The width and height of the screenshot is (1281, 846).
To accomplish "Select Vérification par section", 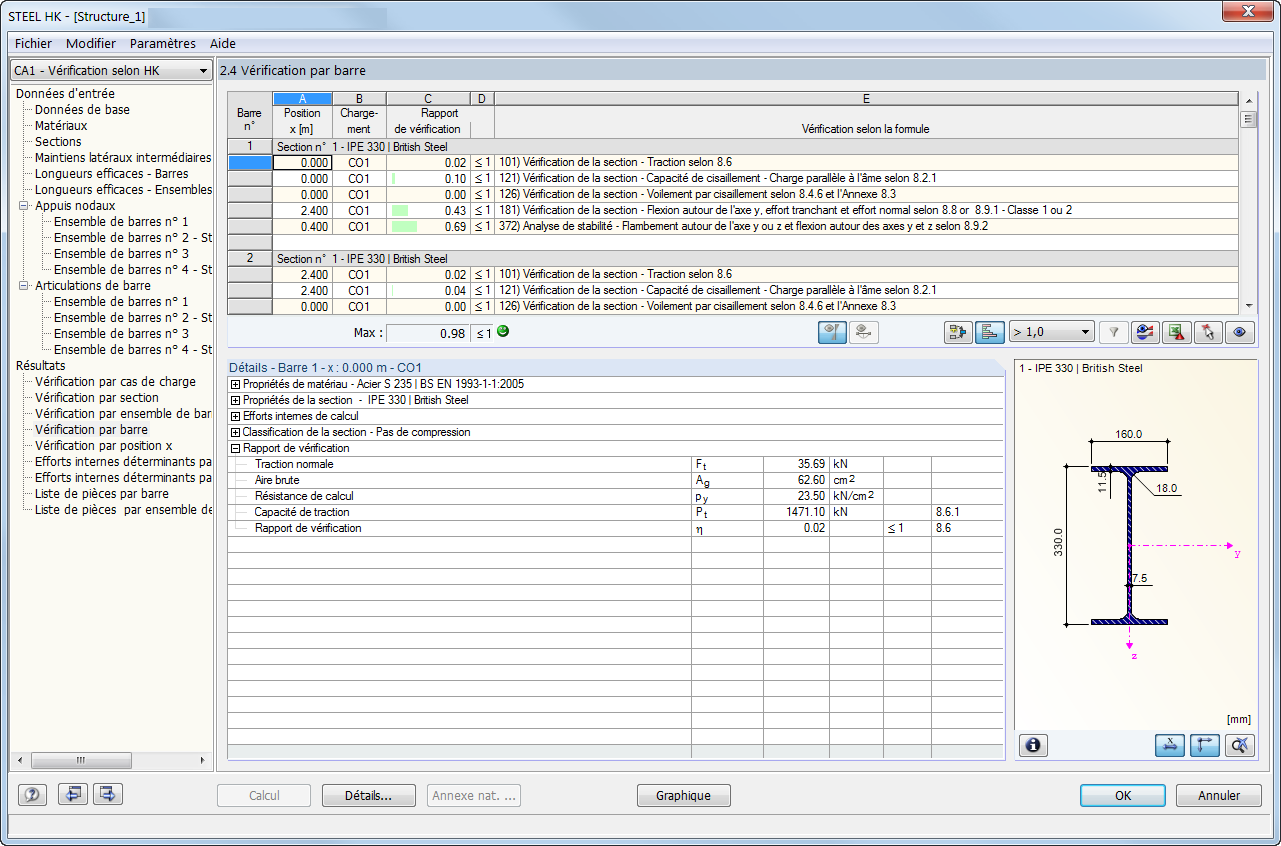I will pos(97,398).
